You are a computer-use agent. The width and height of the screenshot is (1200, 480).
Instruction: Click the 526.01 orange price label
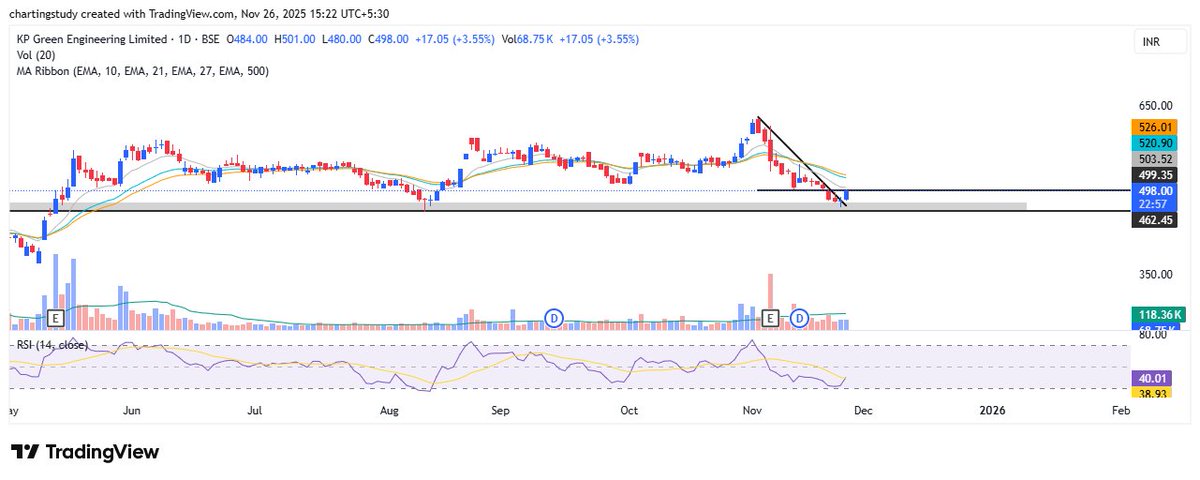coord(1152,127)
